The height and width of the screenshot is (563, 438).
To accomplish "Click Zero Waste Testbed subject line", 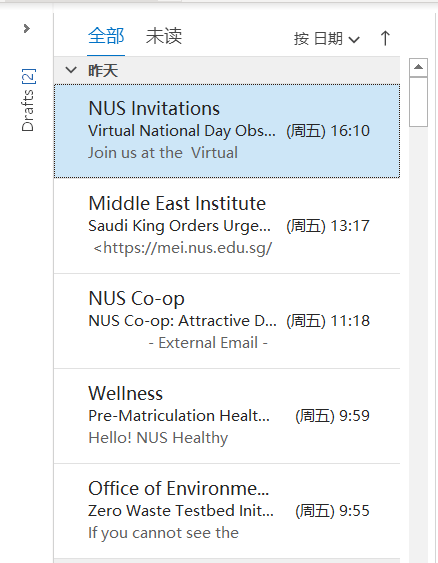I will [181, 511].
